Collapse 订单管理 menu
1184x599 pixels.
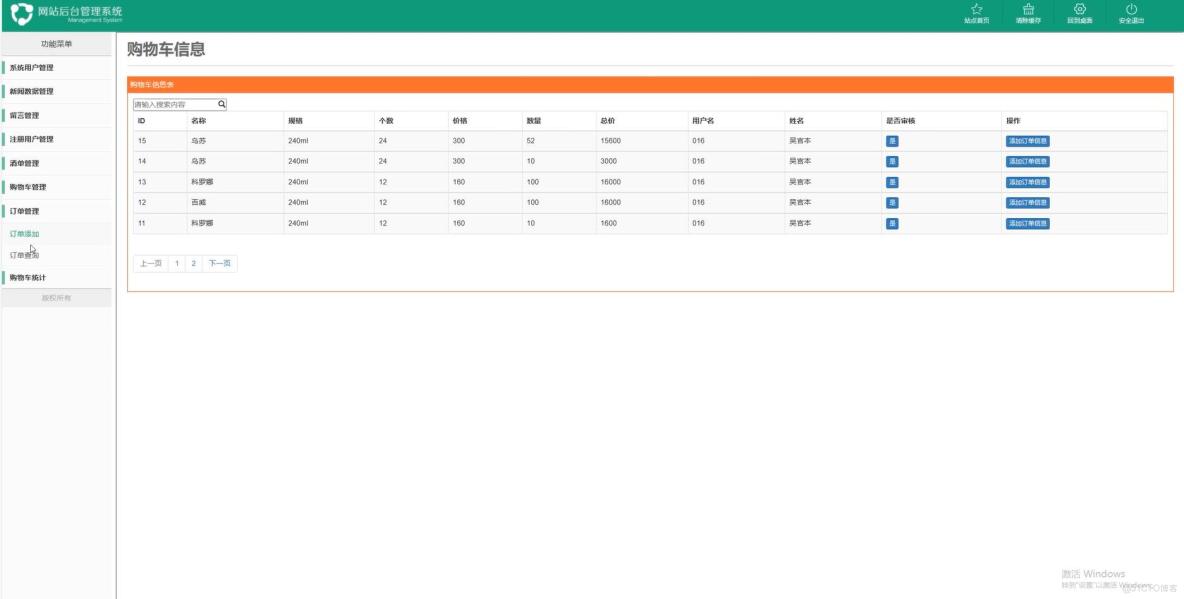click(57, 211)
